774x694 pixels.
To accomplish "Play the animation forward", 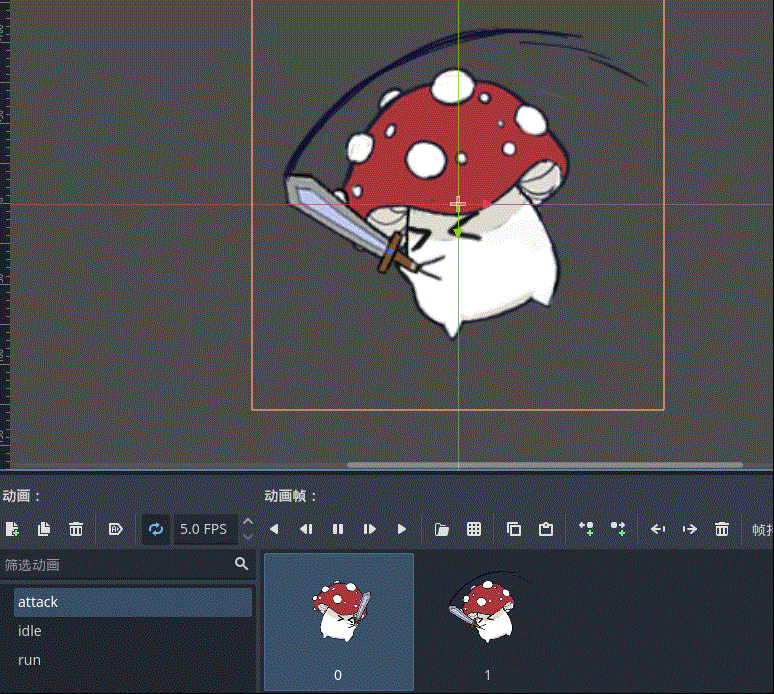I will click(402, 529).
